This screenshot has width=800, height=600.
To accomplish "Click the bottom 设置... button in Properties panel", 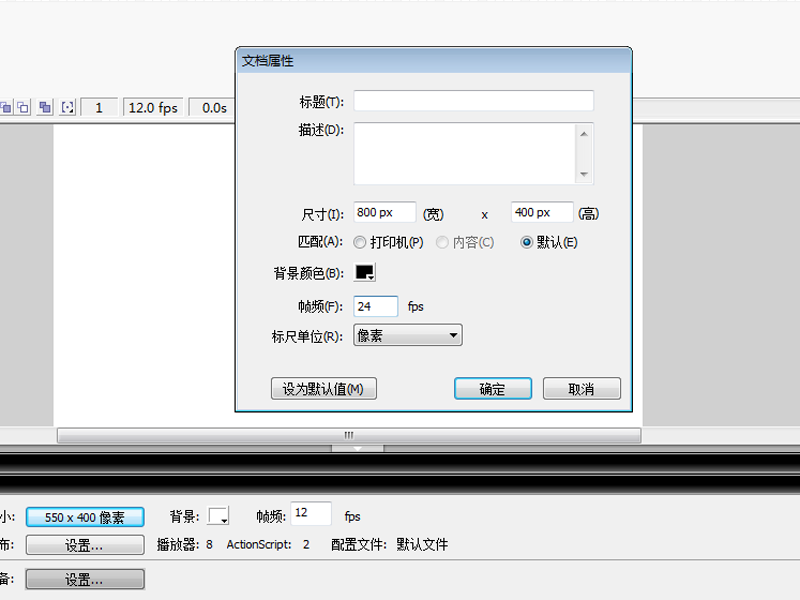I will click(85, 579).
